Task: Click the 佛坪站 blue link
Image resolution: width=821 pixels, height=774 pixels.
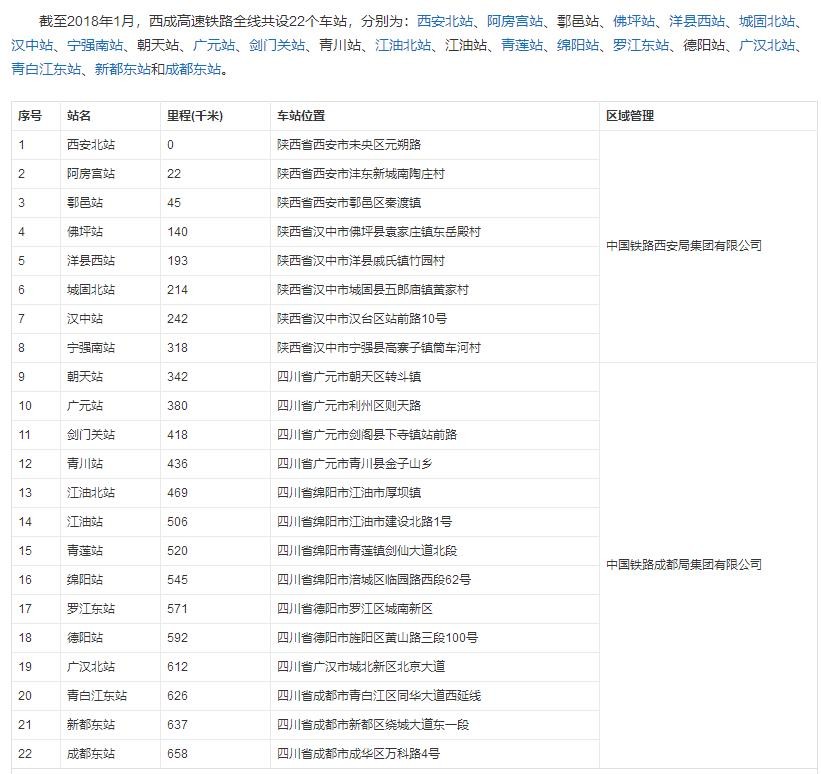Action: (634, 21)
